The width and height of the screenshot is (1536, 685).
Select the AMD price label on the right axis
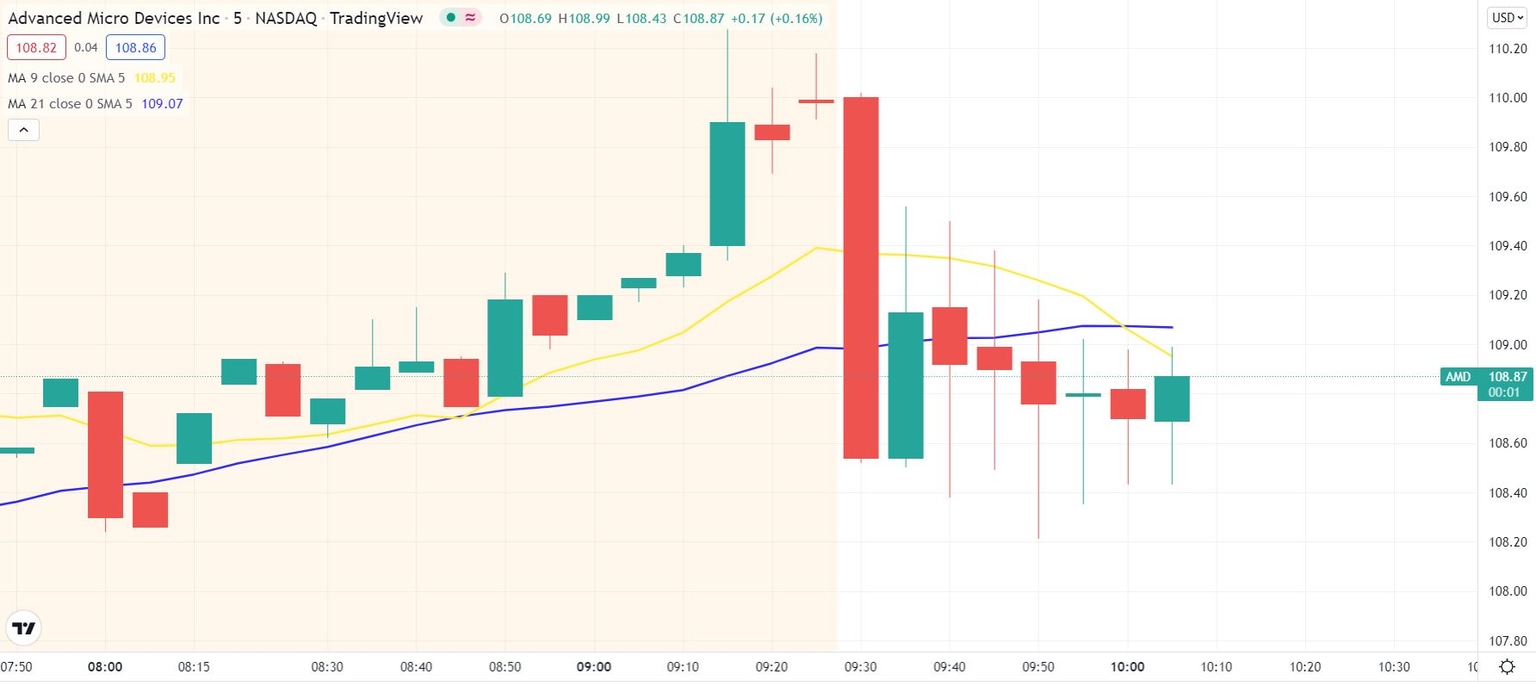pyautogui.click(x=1488, y=377)
